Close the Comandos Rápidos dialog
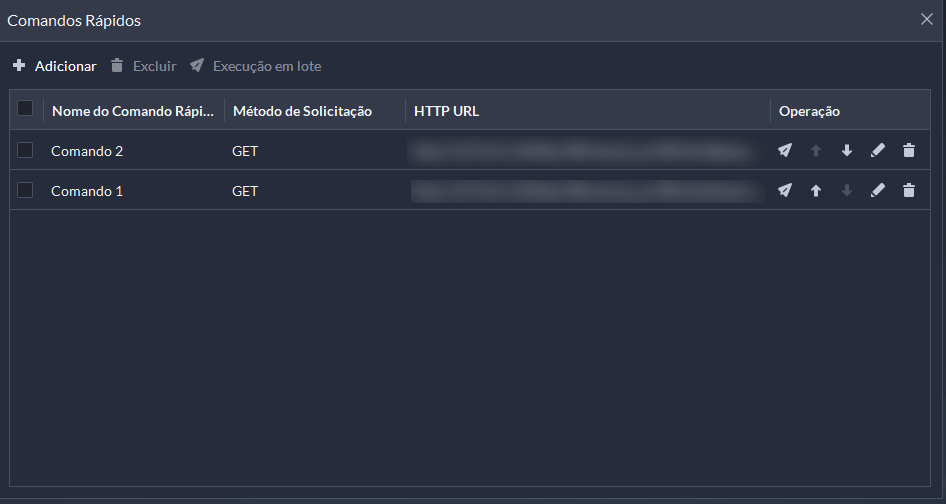 [927, 19]
